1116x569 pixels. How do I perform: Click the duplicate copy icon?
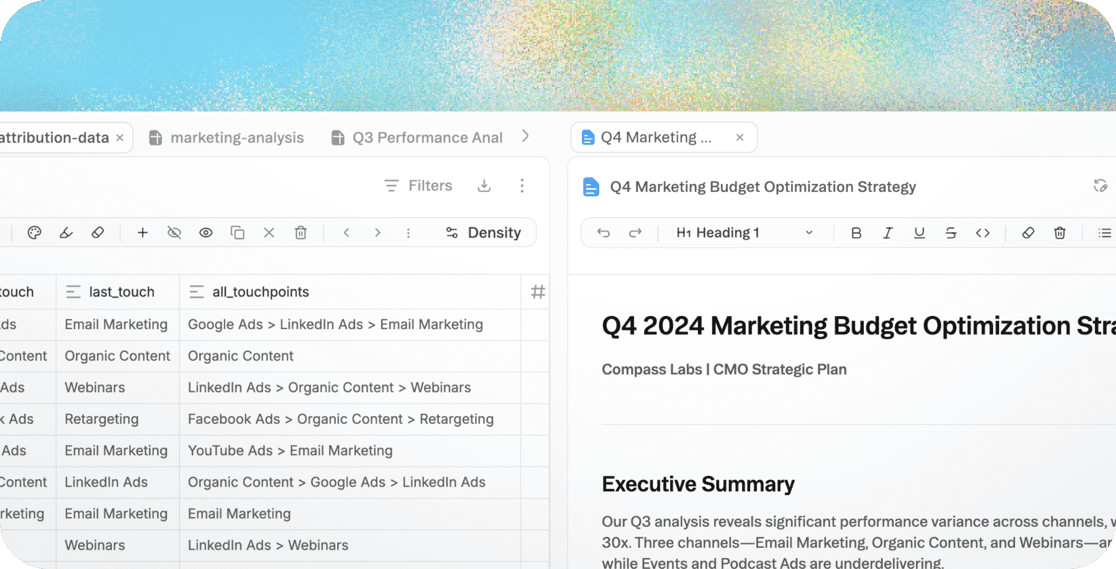pos(238,233)
